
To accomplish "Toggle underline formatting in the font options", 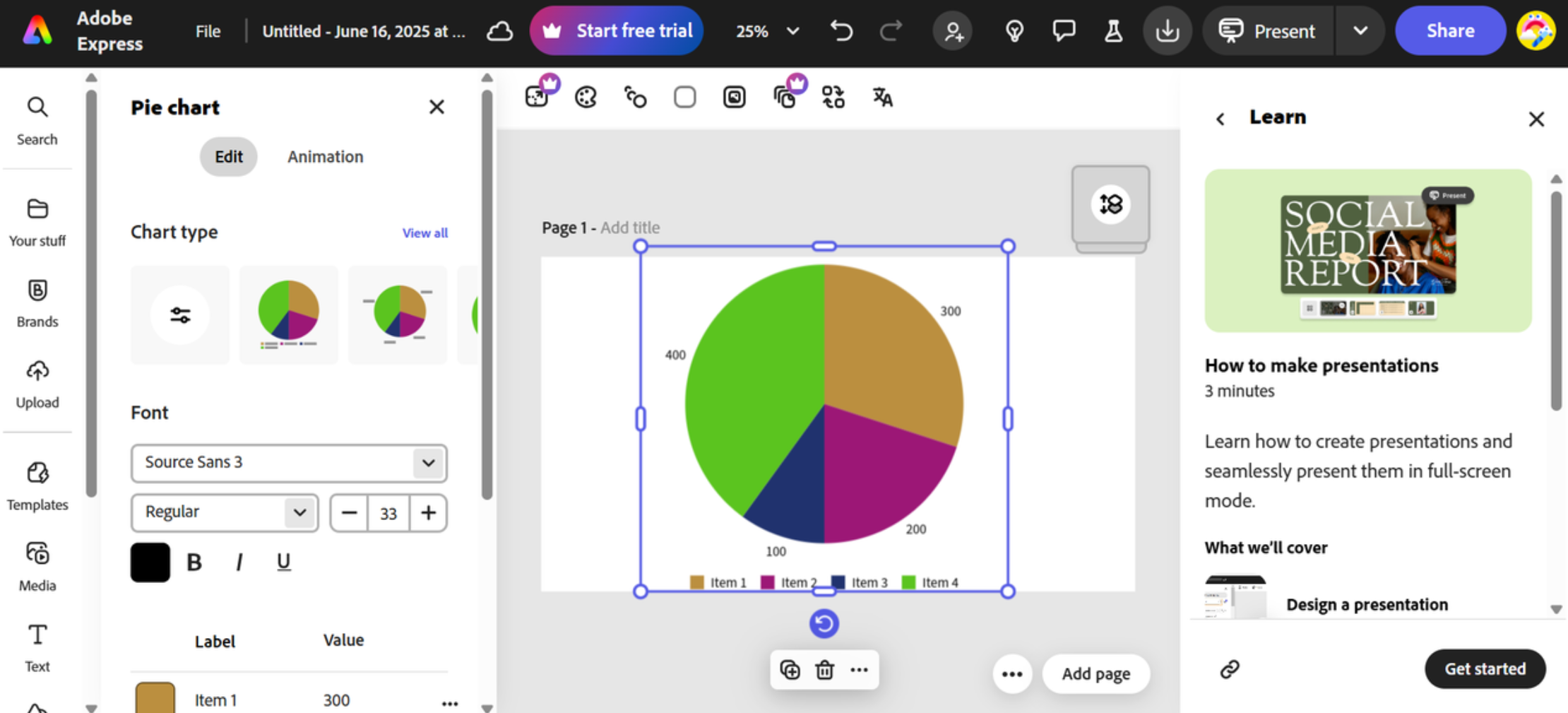I will pos(283,562).
